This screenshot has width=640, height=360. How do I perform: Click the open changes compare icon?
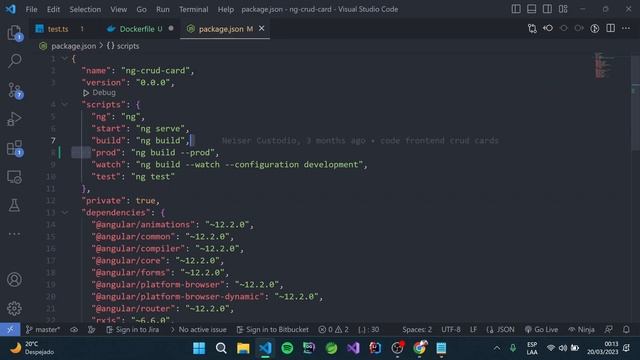pyautogui.click(x=532, y=29)
